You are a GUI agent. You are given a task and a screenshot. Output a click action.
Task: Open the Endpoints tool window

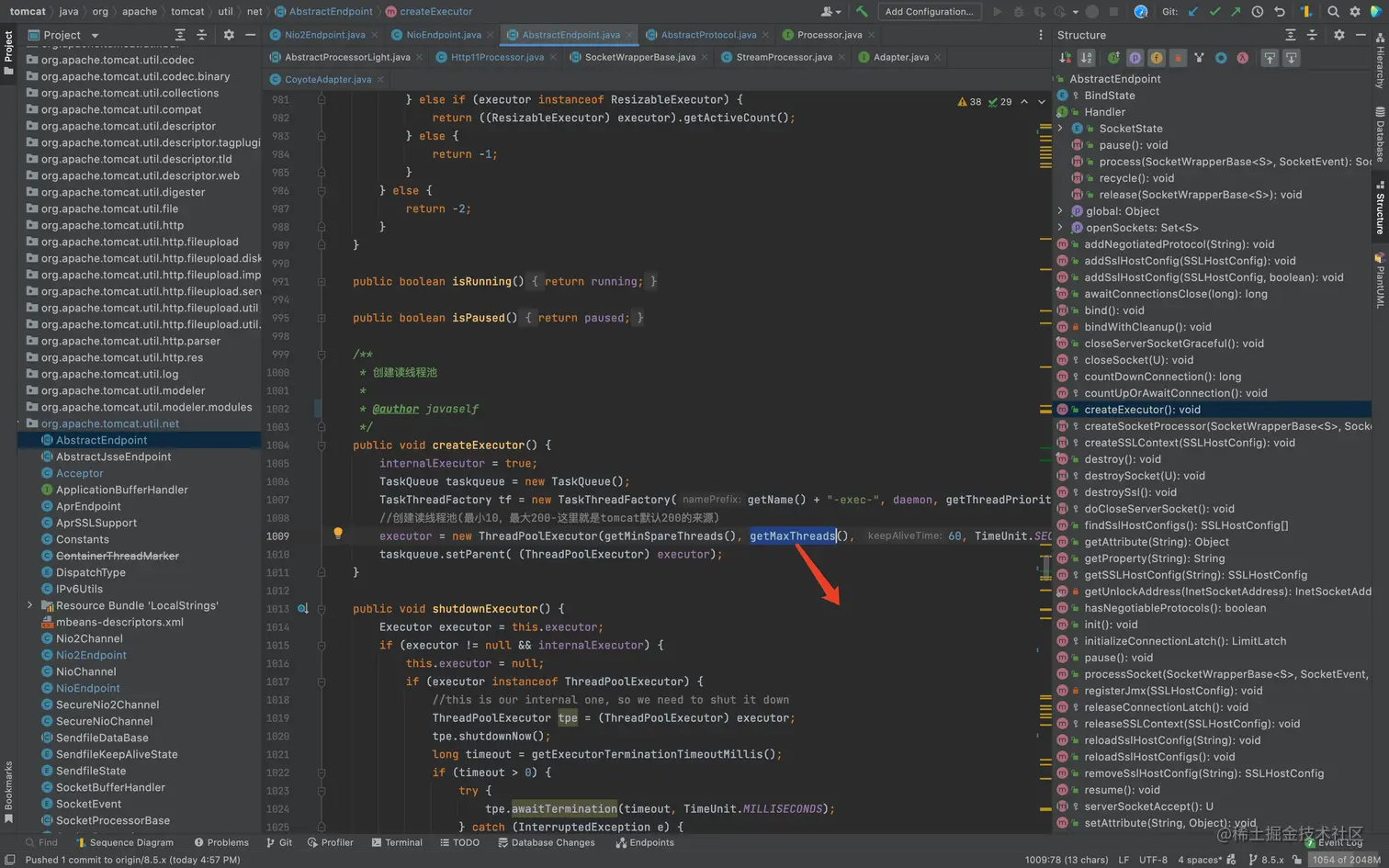pos(645,842)
